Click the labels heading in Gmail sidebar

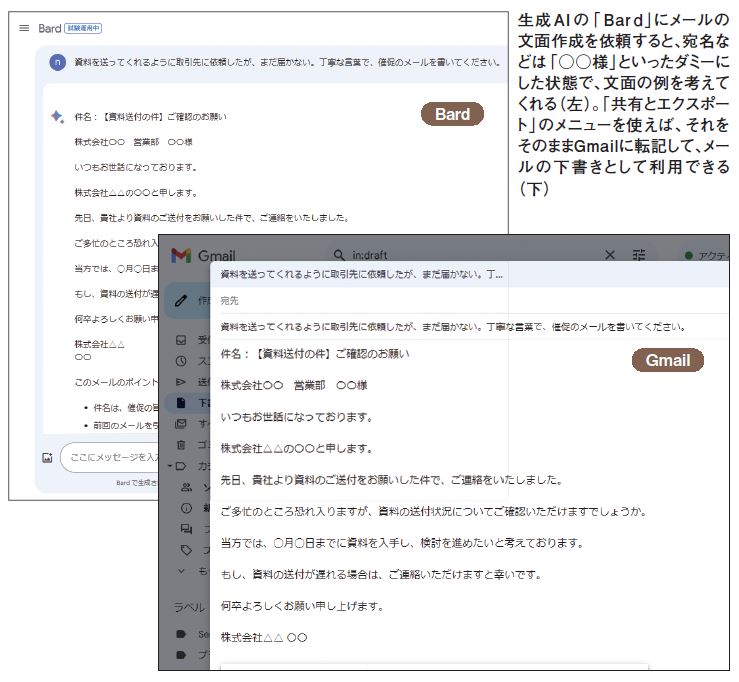[189, 607]
